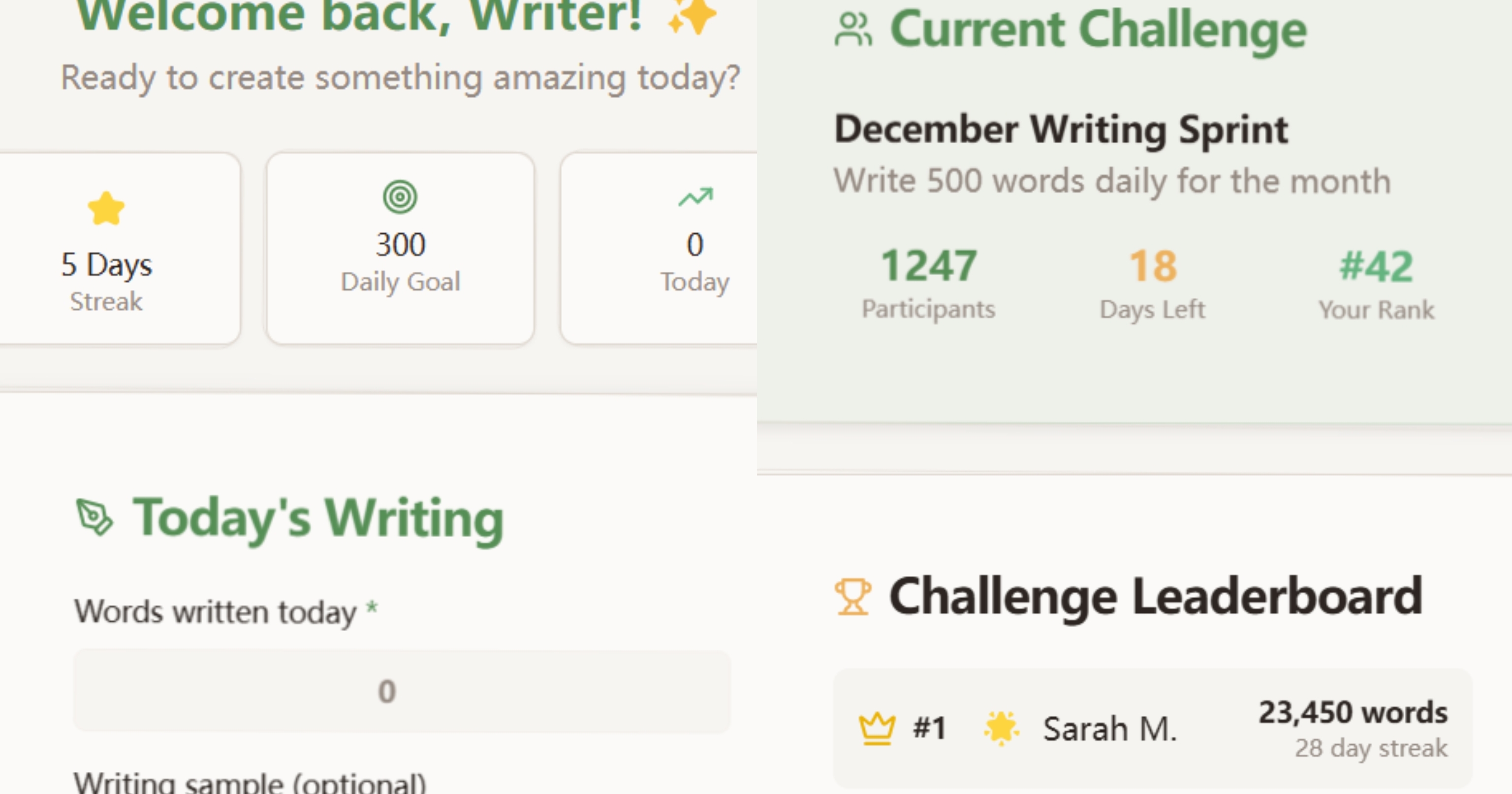Click the sun icon beside Sarah M.
The width and height of the screenshot is (1512, 794).
click(x=1001, y=728)
